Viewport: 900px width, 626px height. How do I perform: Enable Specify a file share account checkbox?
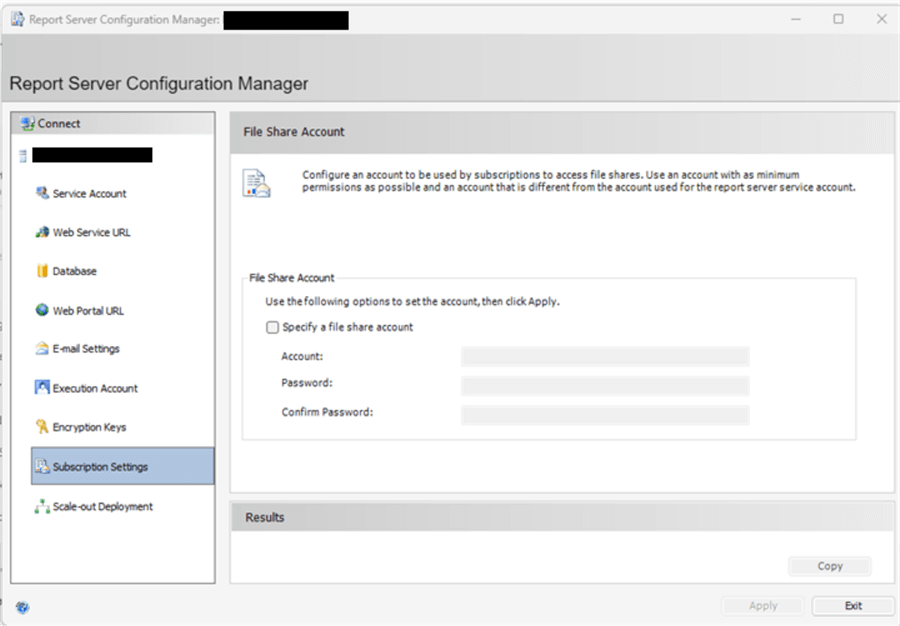[x=272, y=327]
